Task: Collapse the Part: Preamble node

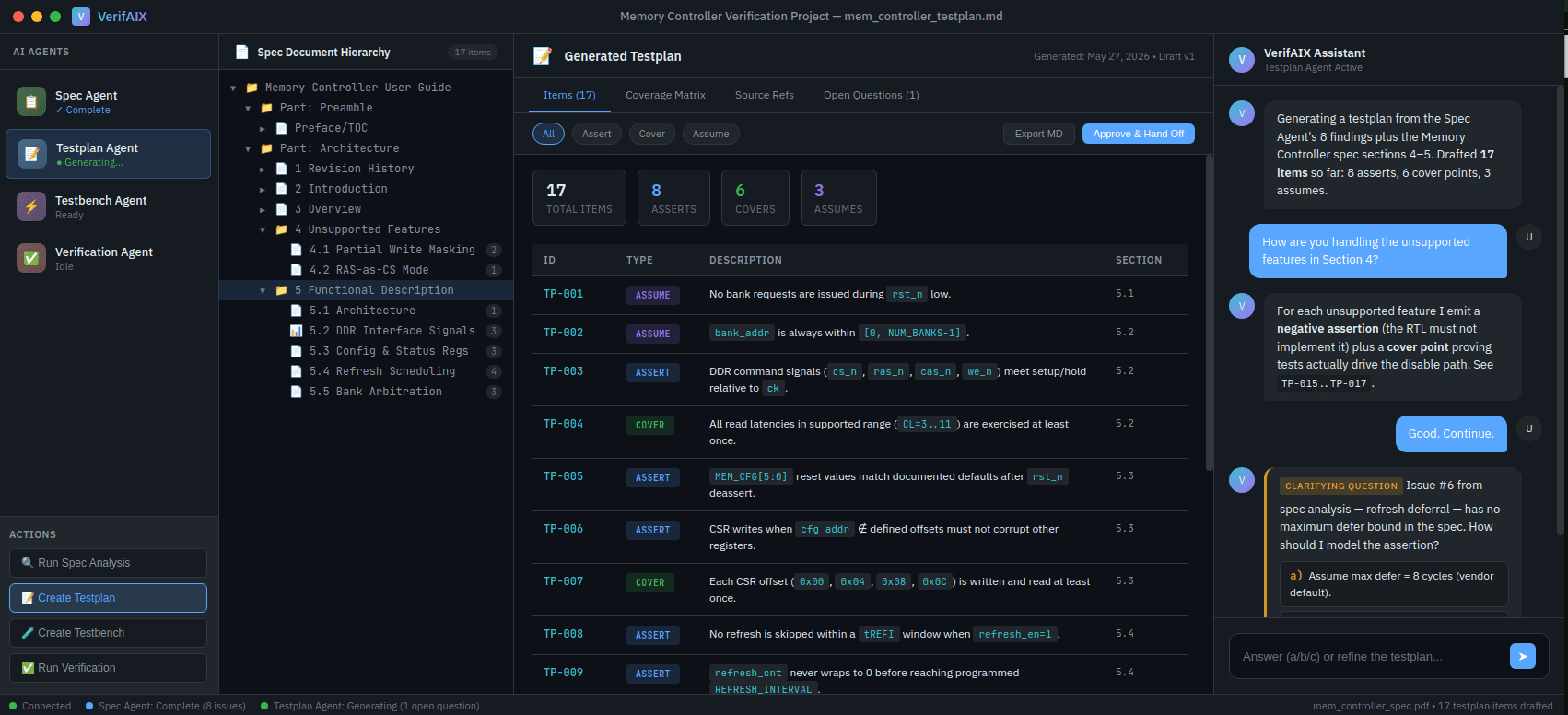Action: (x=248, y=109)
